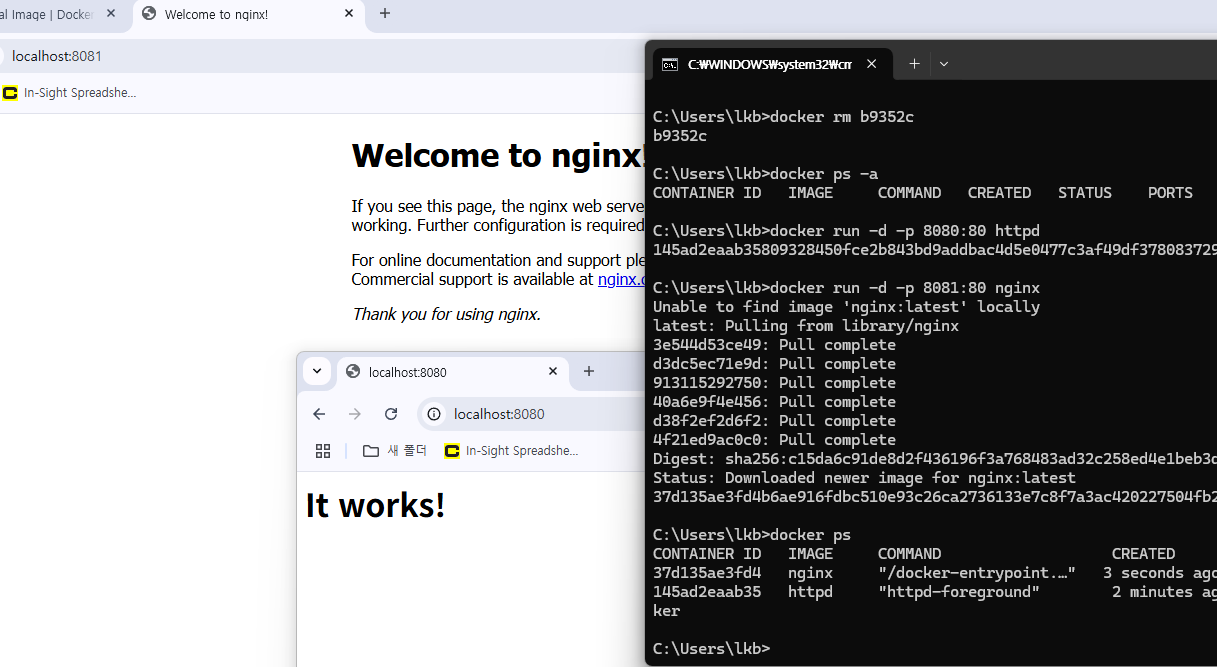This screenshot has width=1217, height=667.
Task: Go forward in the localhost:8080 window
Action: (355, 414)
